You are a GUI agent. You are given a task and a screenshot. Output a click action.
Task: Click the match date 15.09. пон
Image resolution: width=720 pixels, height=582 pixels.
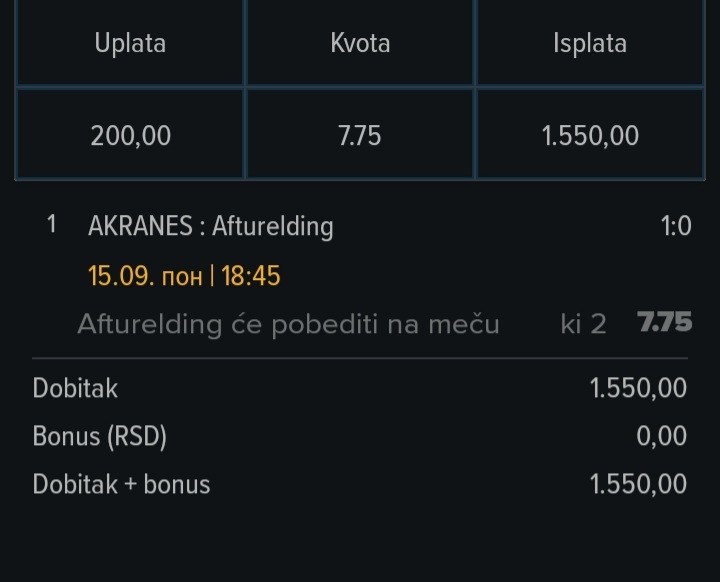click(x=145, y=276)
